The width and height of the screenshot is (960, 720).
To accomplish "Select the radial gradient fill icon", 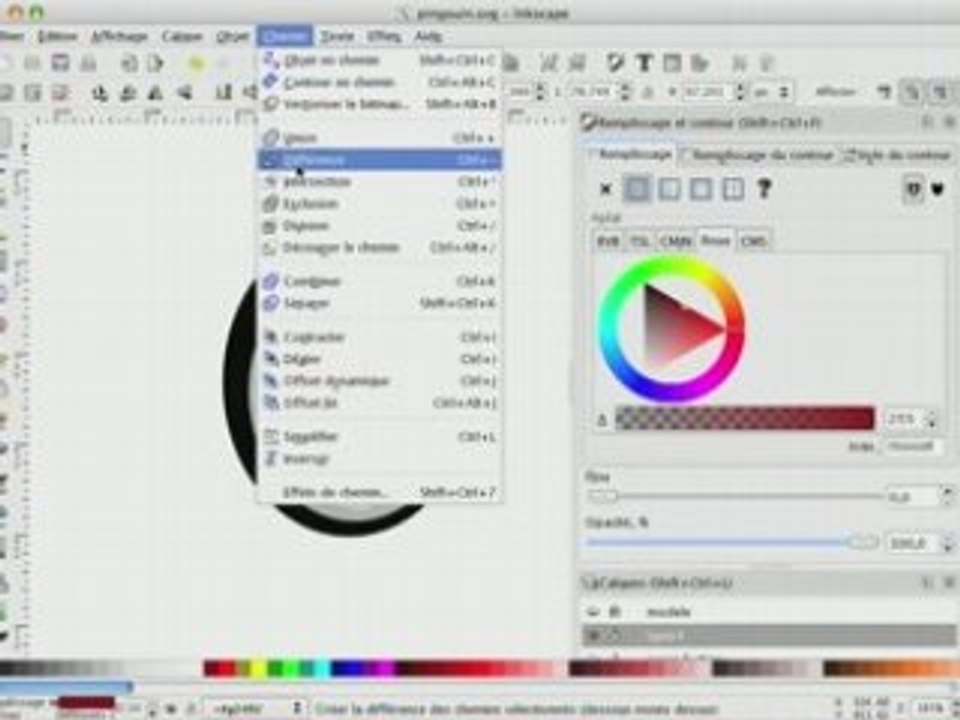I will [701, 189].
